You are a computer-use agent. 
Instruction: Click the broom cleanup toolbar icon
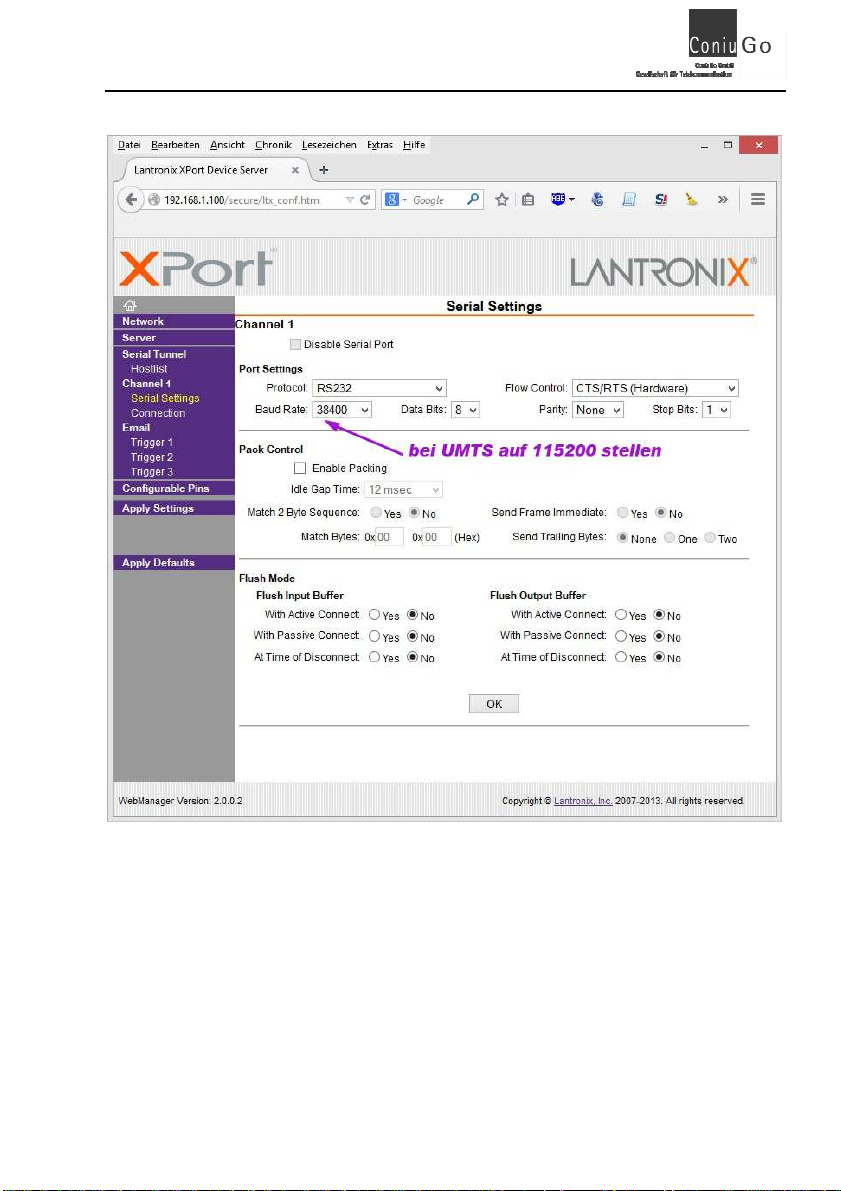tap(691, 199)
